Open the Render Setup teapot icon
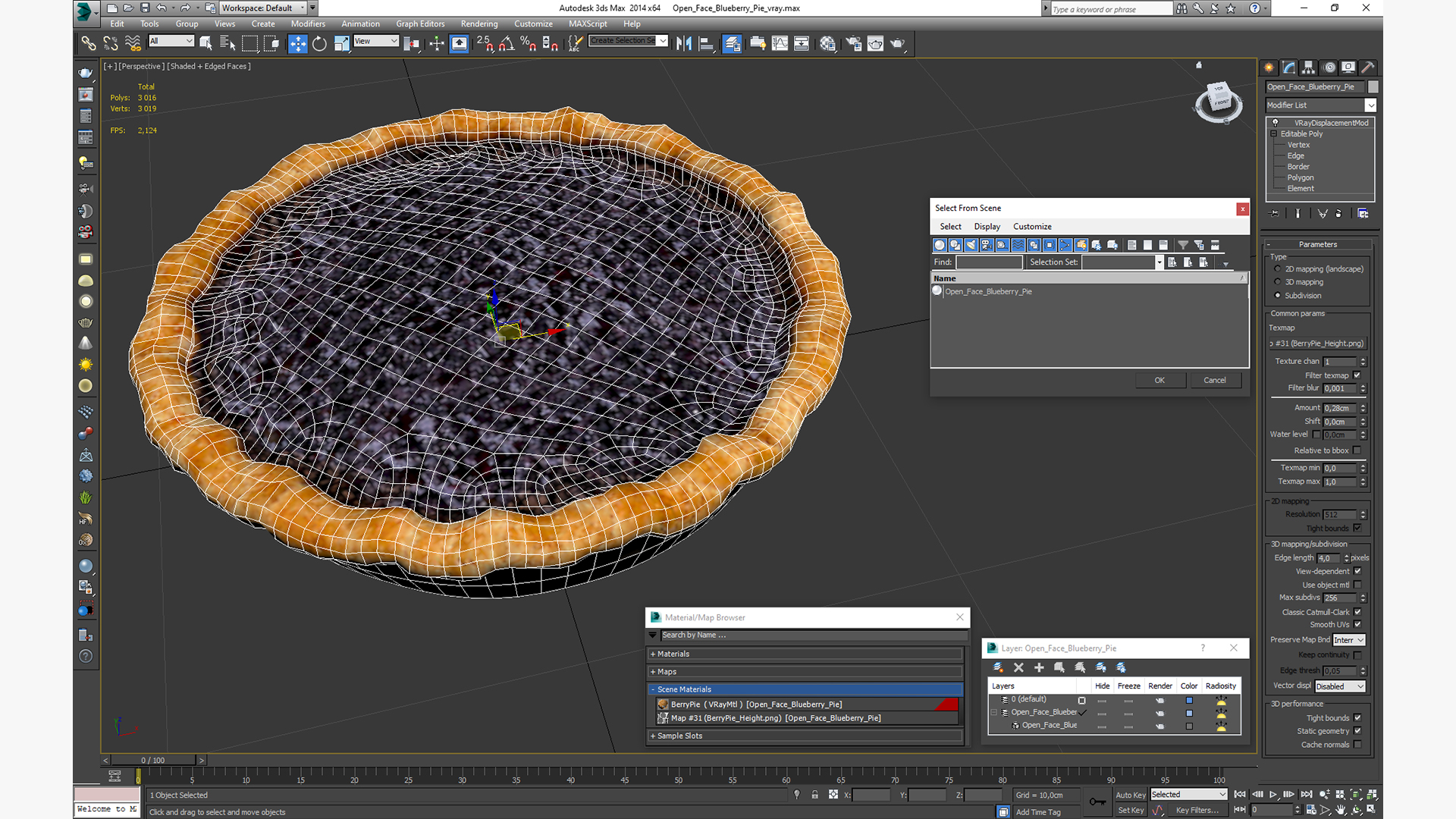The image size is (1456, 819). [x=854, y=43]
